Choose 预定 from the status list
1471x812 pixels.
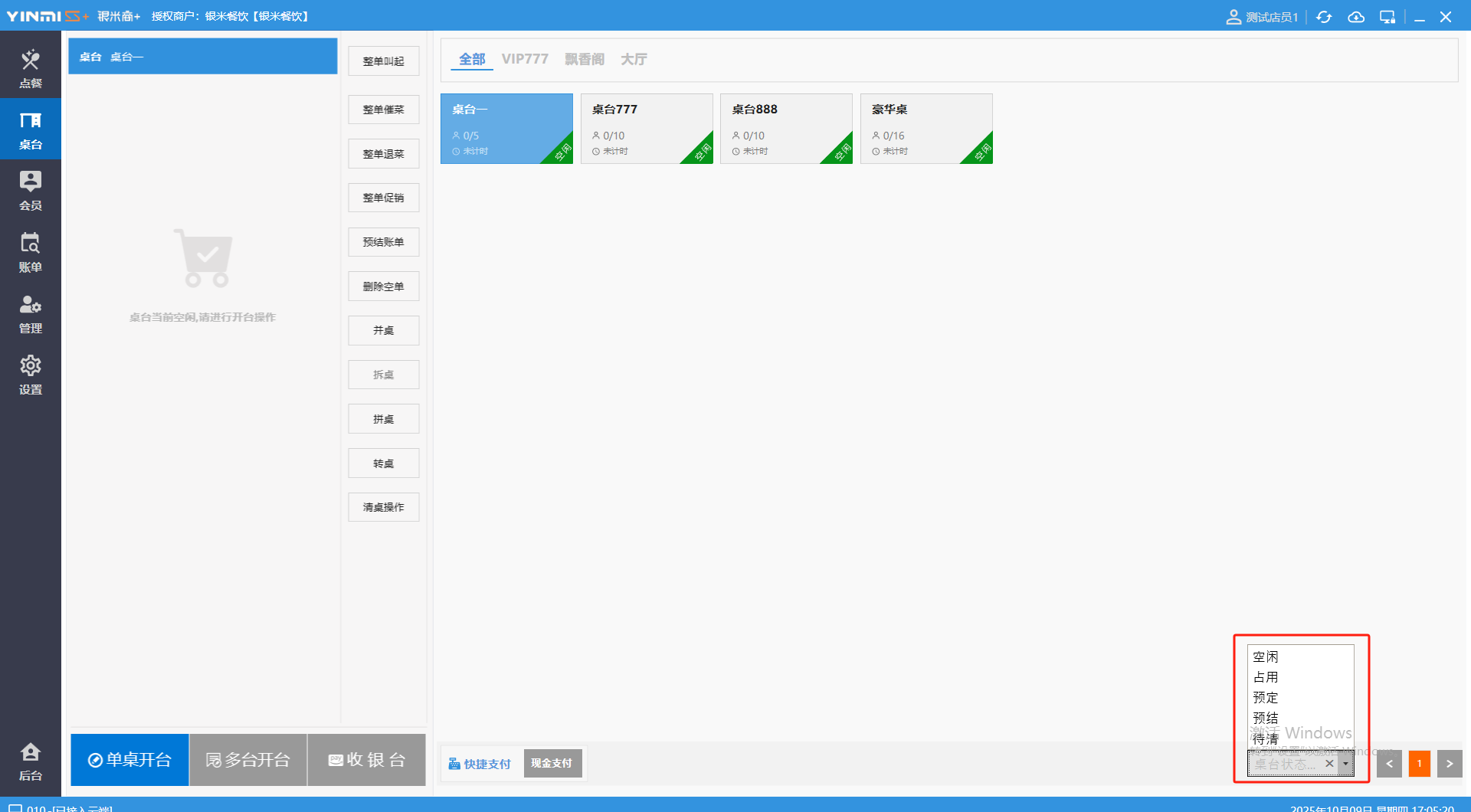(x=1266, y=698)
